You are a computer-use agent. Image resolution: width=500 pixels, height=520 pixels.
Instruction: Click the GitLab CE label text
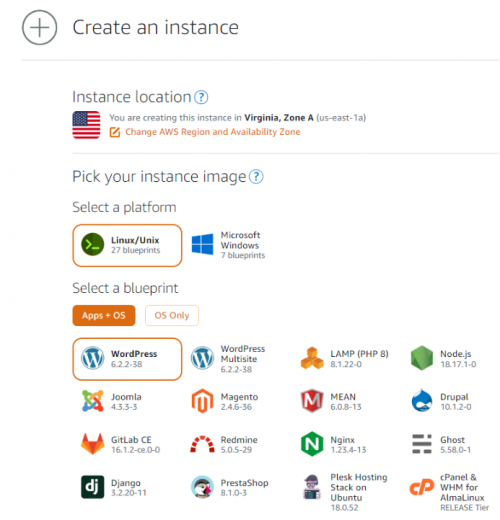click(131, 440)
